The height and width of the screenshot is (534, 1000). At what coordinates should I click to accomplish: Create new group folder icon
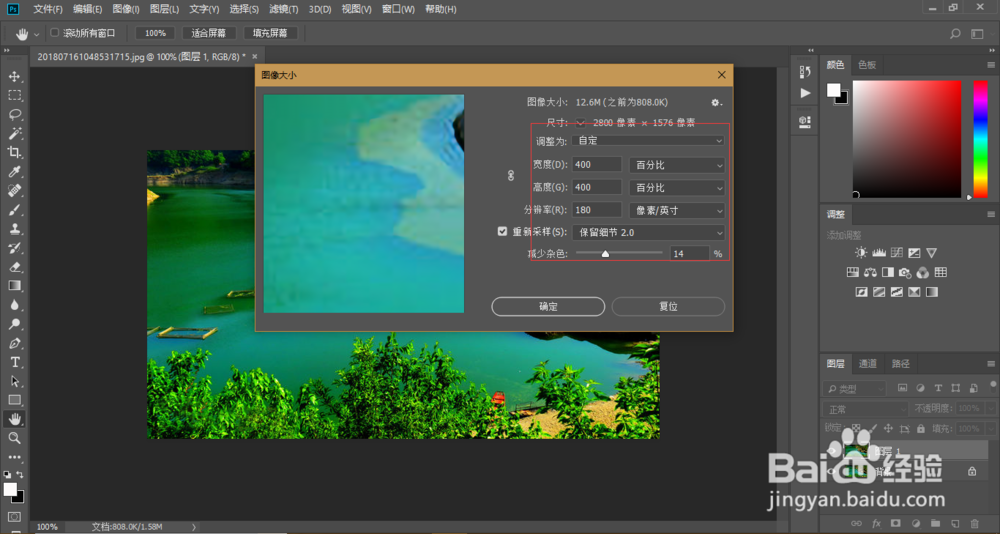coord(935,523)
